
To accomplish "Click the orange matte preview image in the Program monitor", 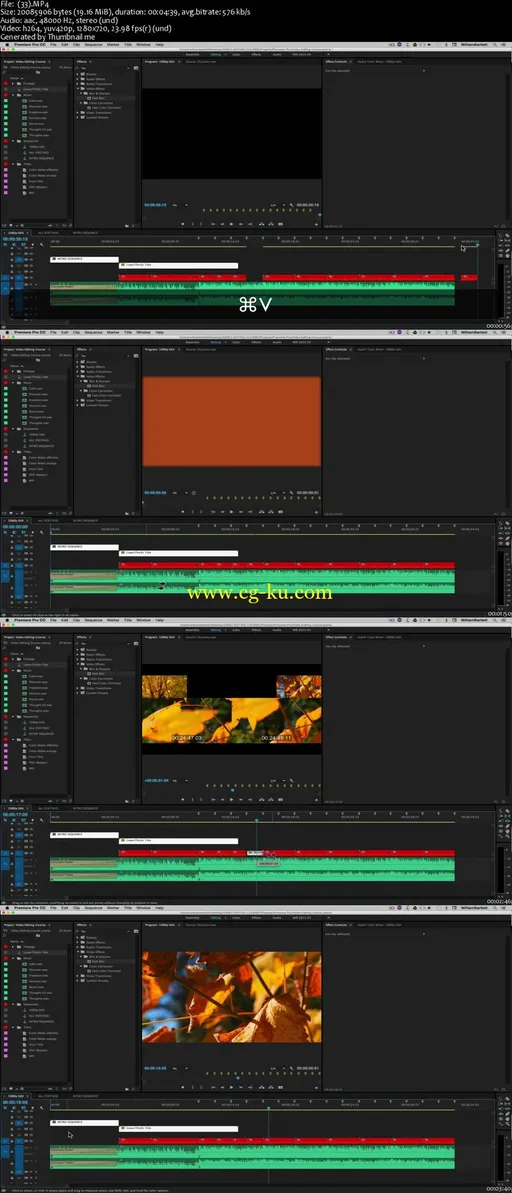I will click(231, 421).
